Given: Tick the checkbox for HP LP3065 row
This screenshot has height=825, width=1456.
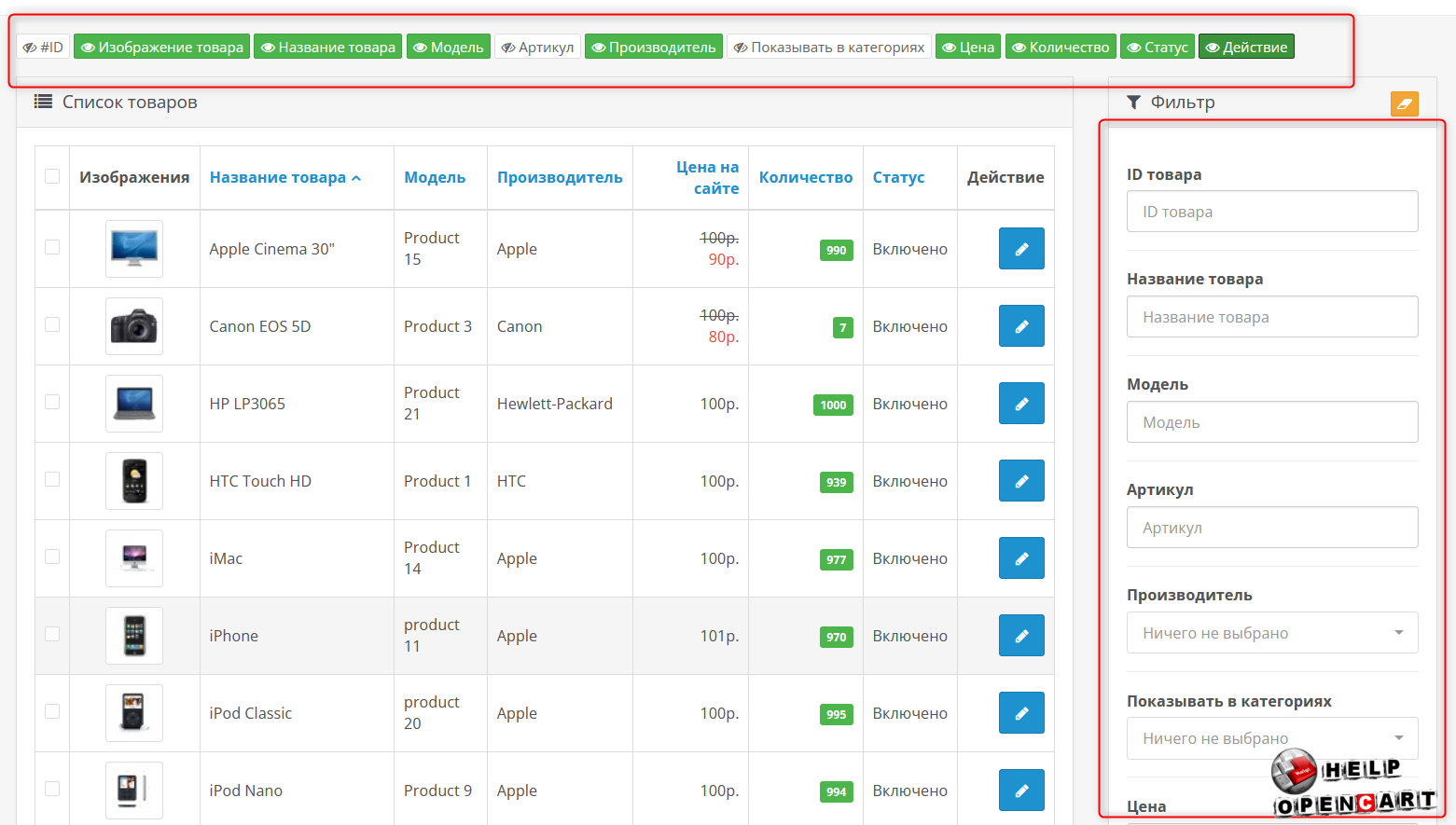Looking at the screenshot, I should pos(52,402).
